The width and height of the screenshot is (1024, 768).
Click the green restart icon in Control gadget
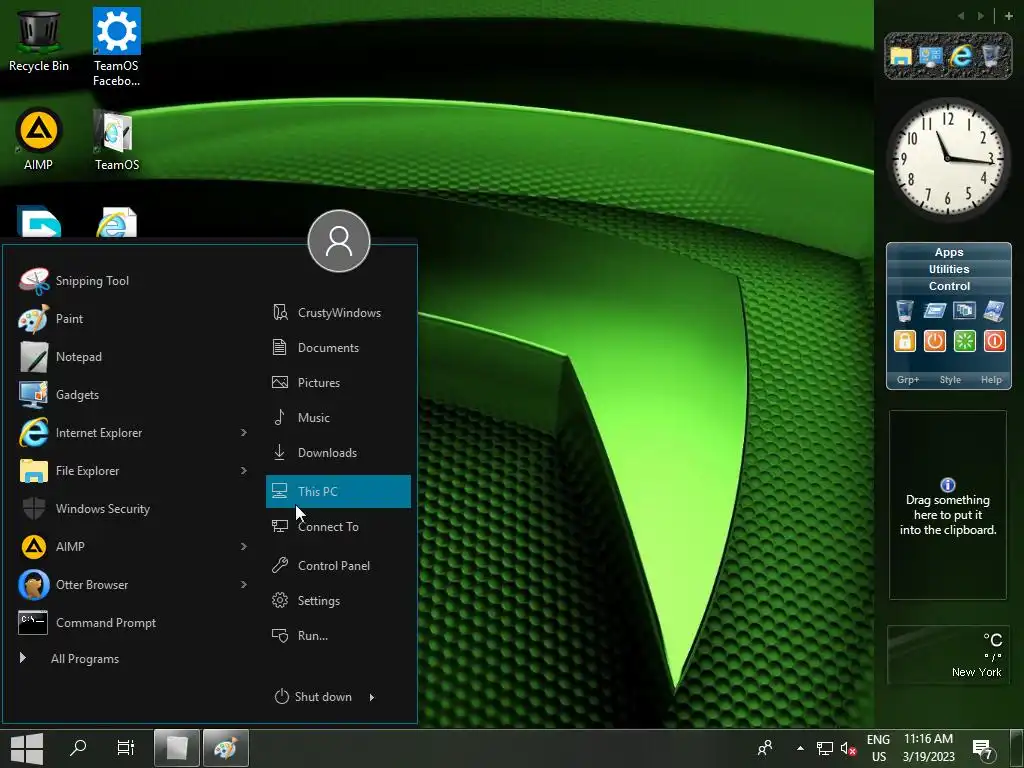click(x=965, y=341)
